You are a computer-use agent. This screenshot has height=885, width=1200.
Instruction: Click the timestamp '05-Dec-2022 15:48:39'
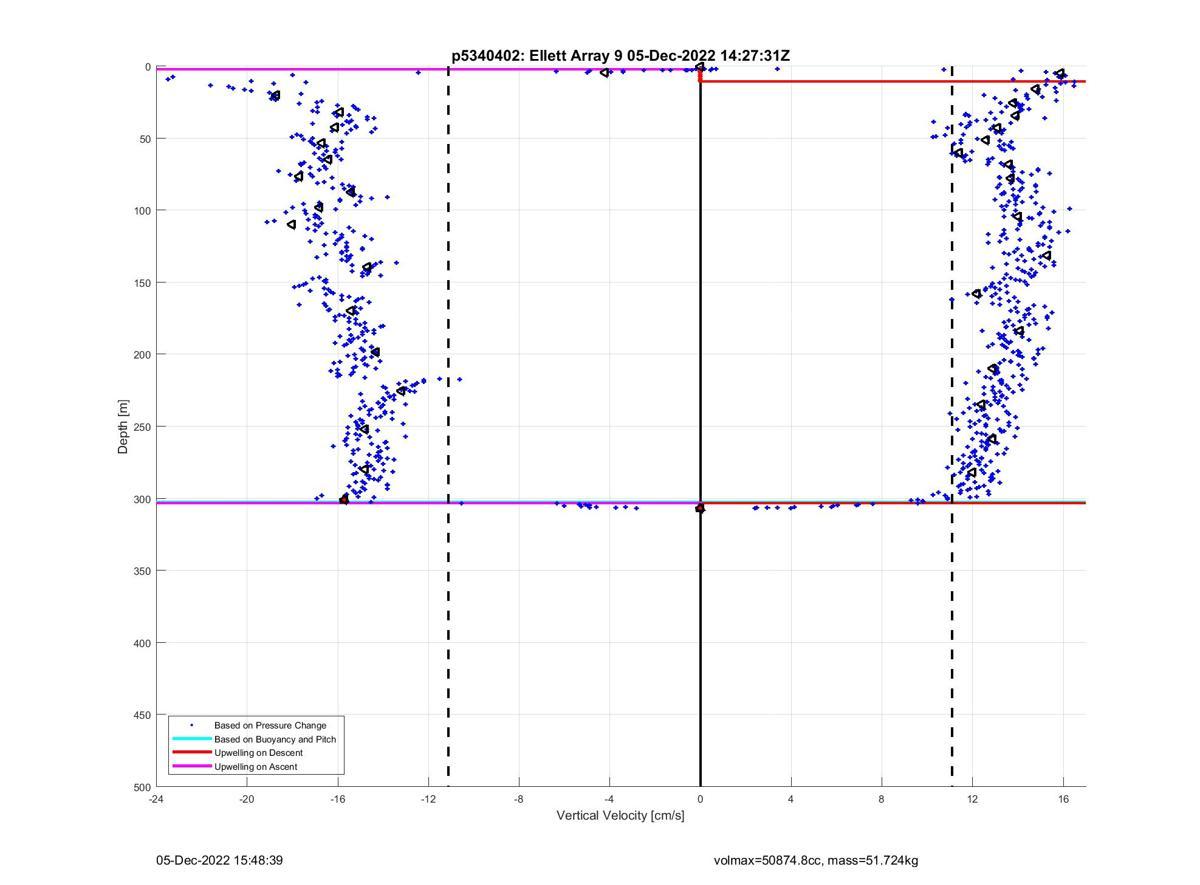pyautogui.click(x=219, y=861)
